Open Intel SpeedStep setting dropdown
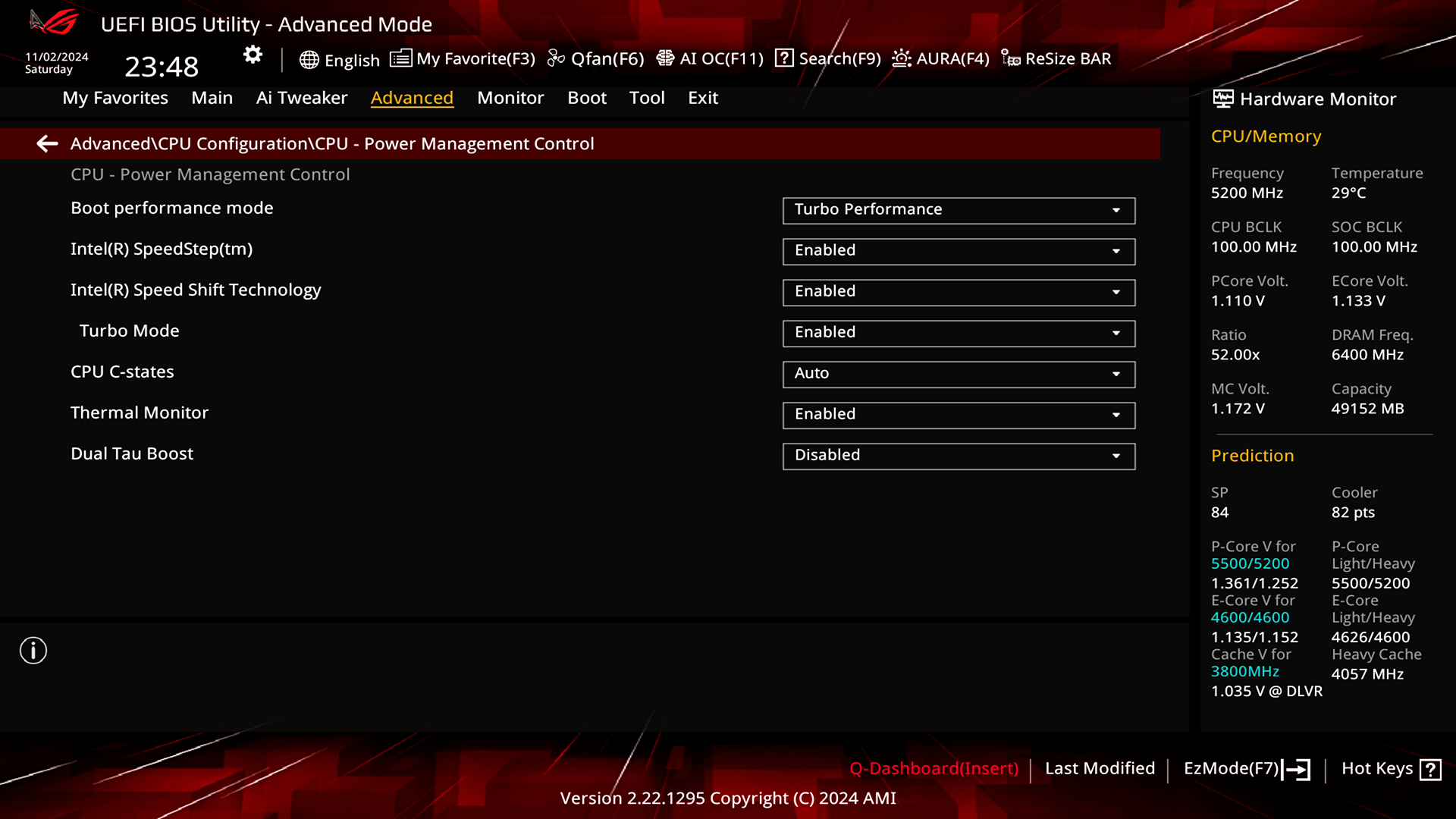Image resolution: width=1456 pixels, height=819 pixels. 959,251
